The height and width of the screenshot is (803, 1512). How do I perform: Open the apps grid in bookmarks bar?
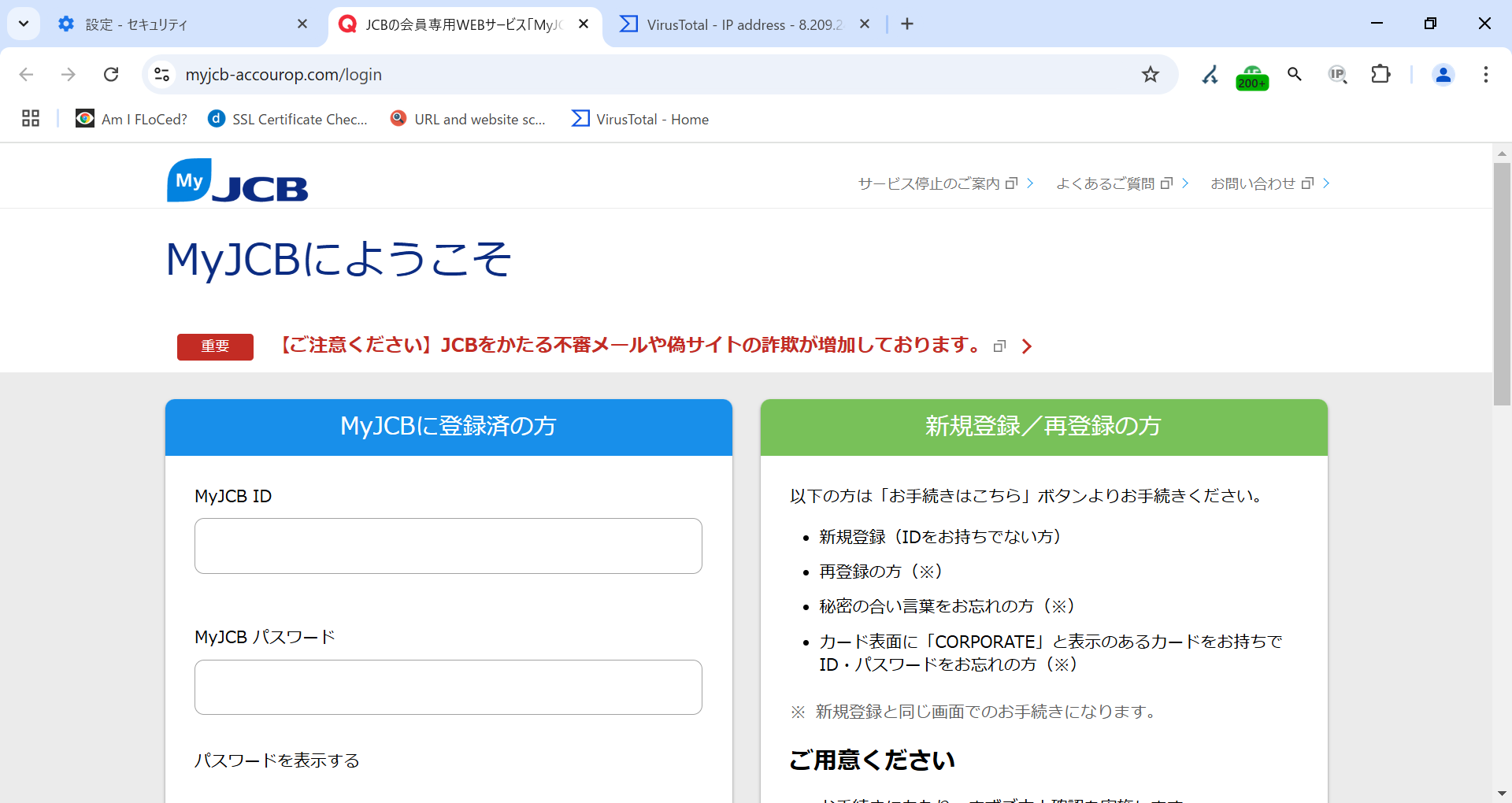click(31, 119)
